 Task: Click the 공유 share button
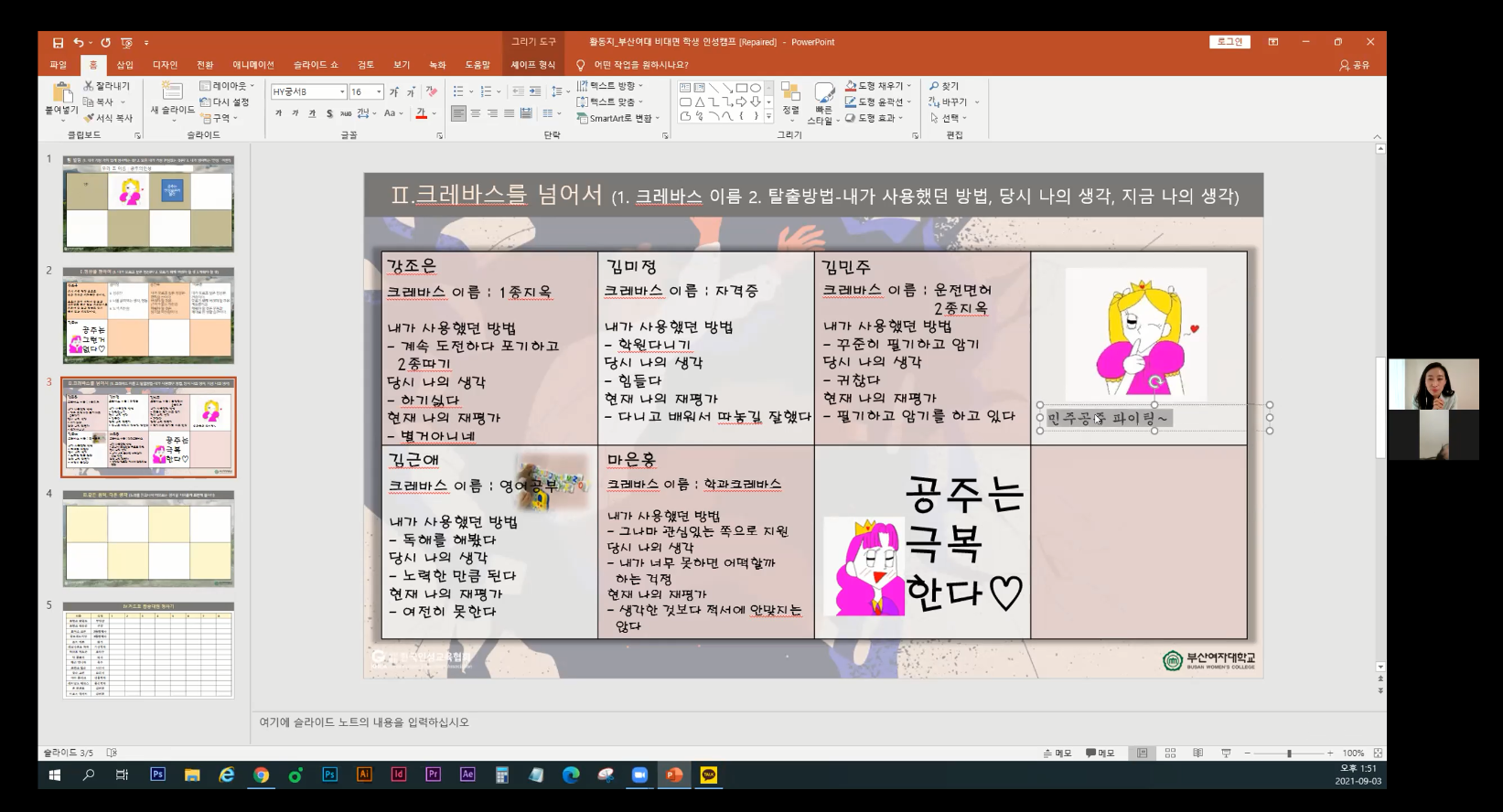pos(1355,65)
